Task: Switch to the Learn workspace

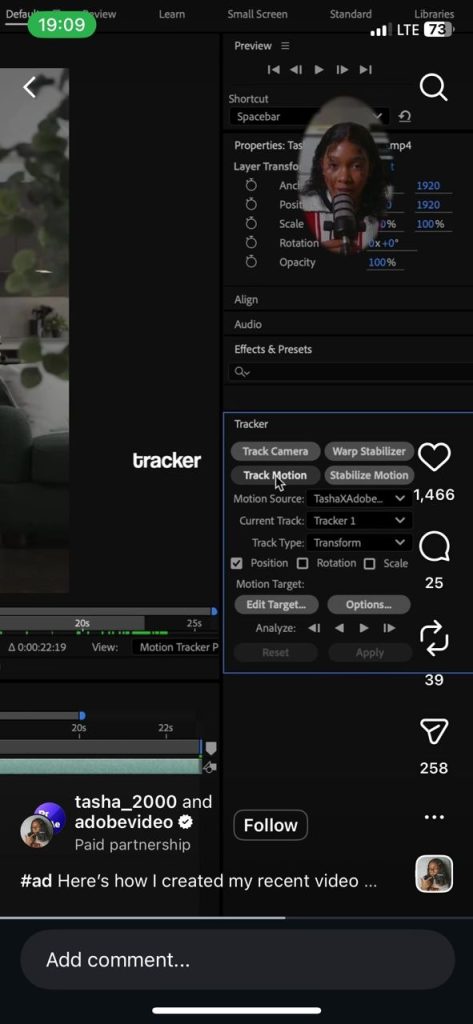Action: tap(172, 14)
